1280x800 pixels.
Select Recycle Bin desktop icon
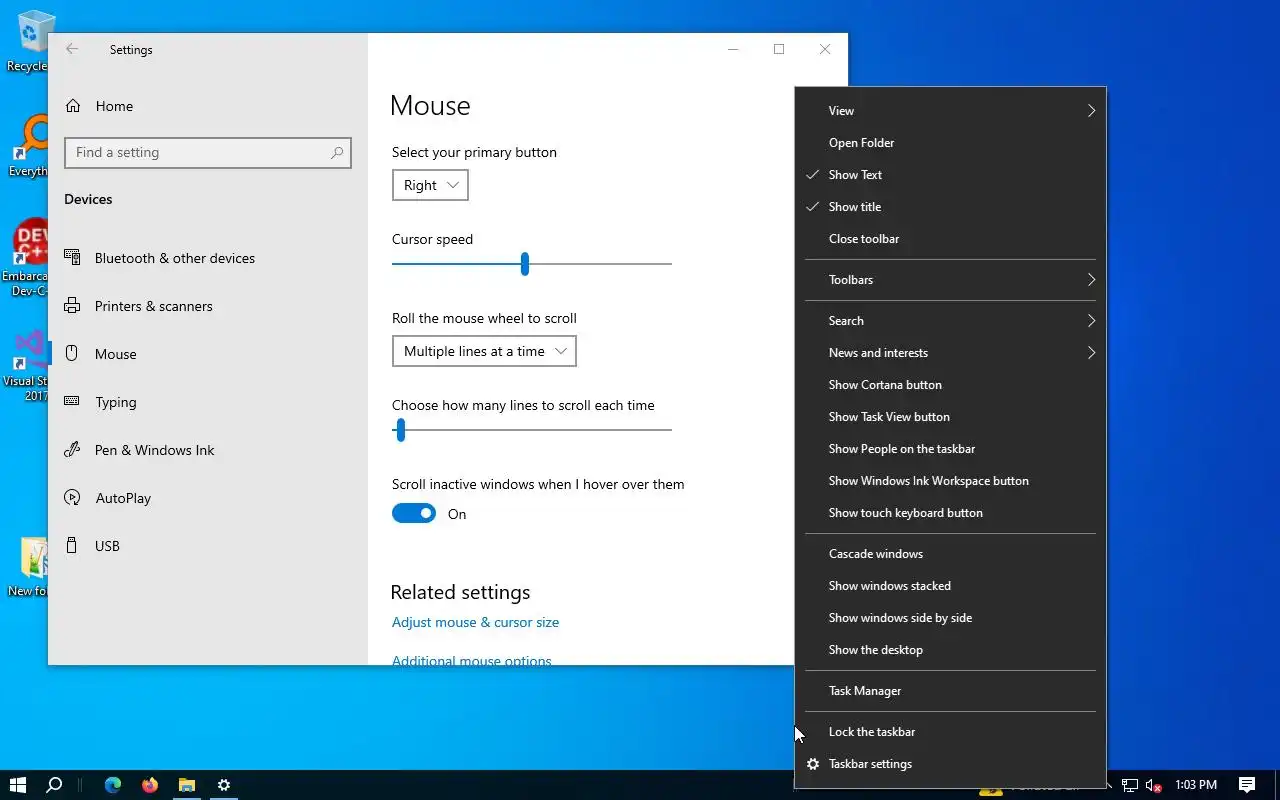point(30,40)
